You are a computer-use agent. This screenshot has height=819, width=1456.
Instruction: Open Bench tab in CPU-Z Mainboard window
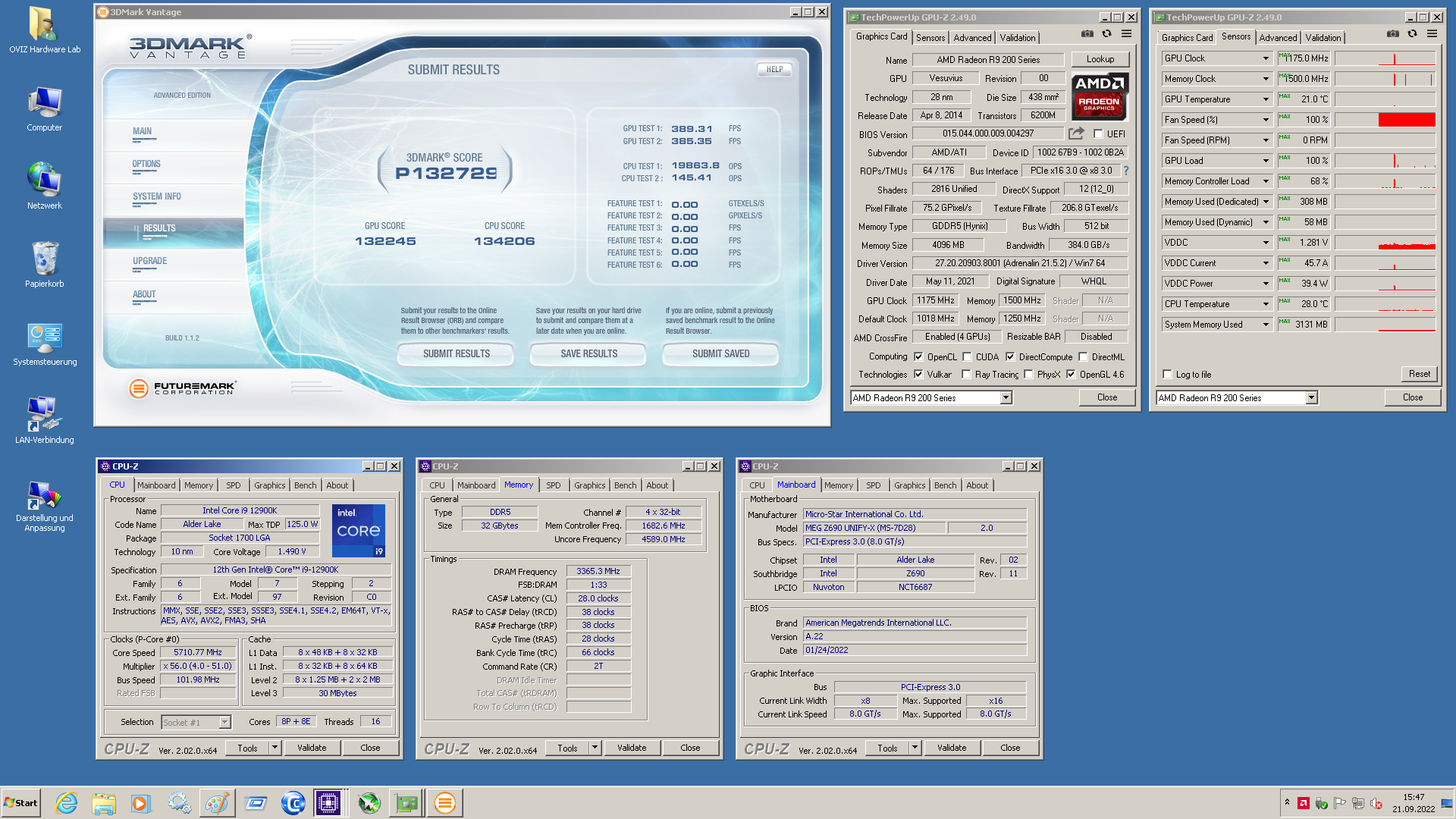pos(945,485)
